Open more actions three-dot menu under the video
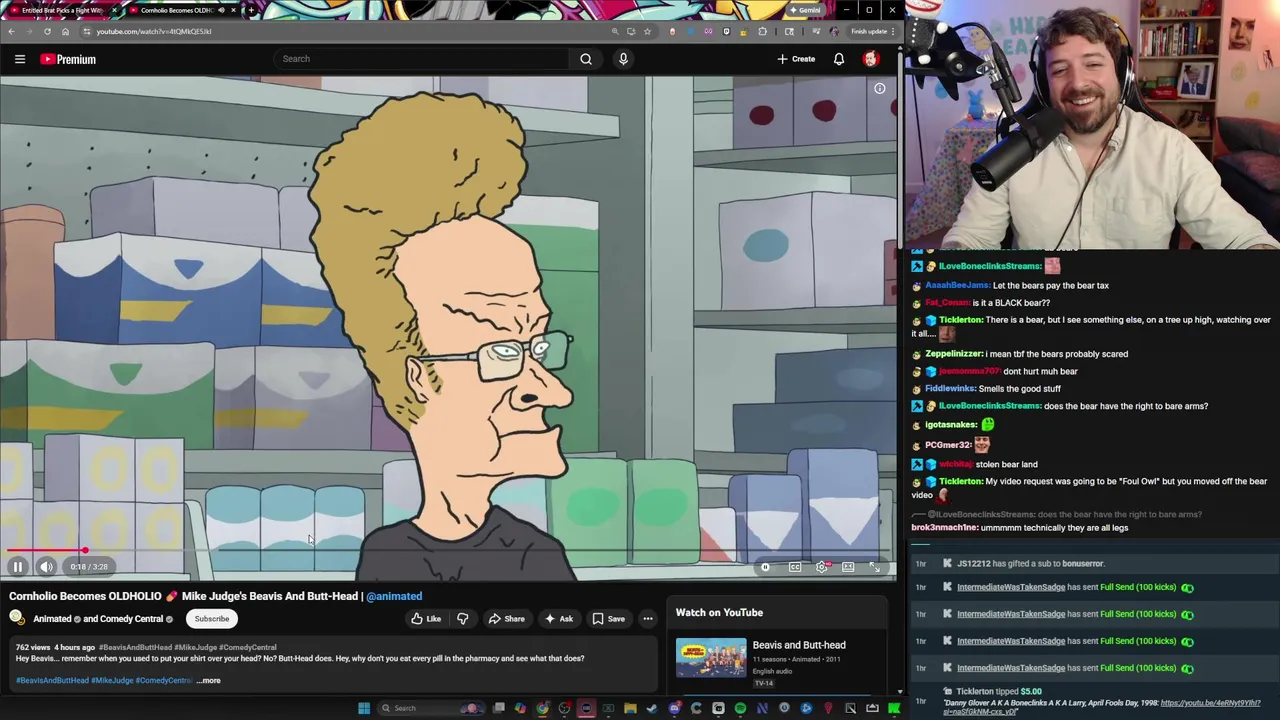The height and width of the screenshot is (720, 1280). point(648,619)
